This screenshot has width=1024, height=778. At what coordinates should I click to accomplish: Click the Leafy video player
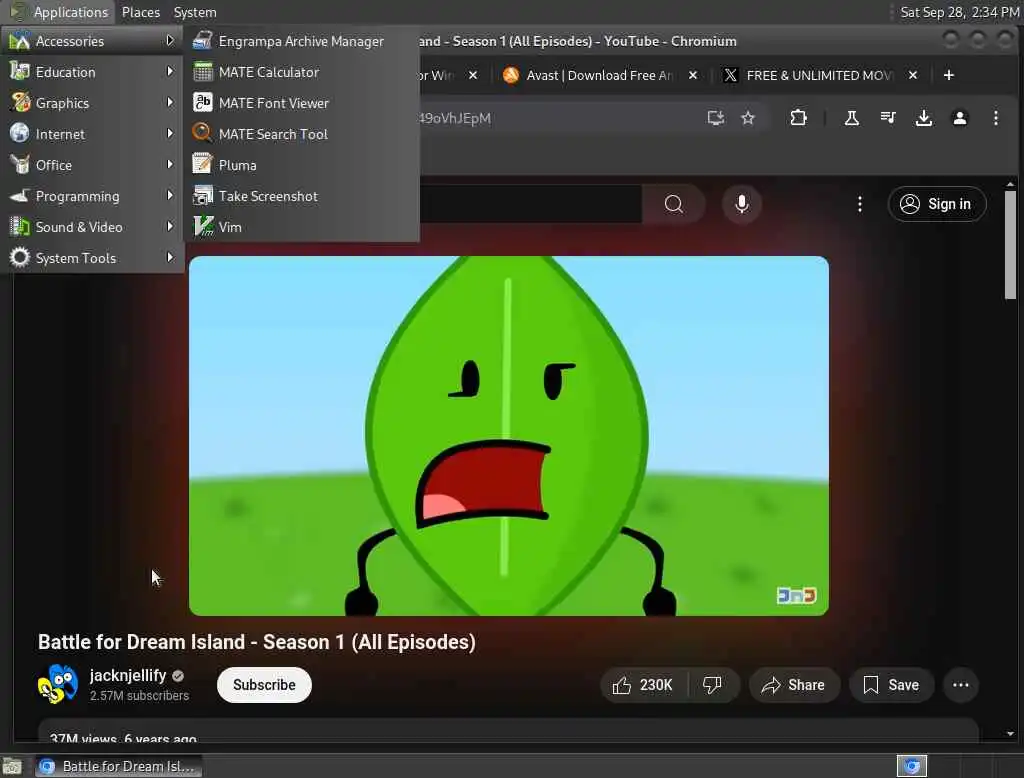[x=509, y=436]
